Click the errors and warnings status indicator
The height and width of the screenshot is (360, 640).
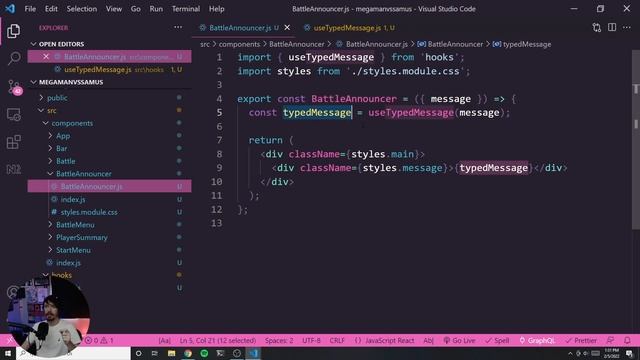point(99,340)
